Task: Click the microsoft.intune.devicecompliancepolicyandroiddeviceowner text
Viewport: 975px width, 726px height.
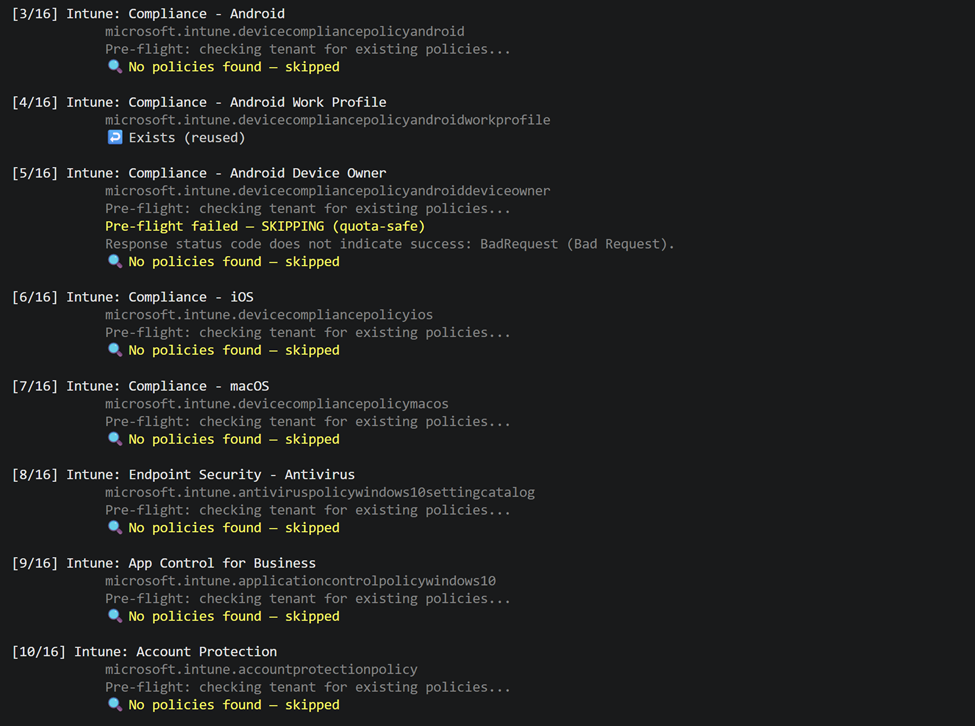Action: [x=327, y=191]
